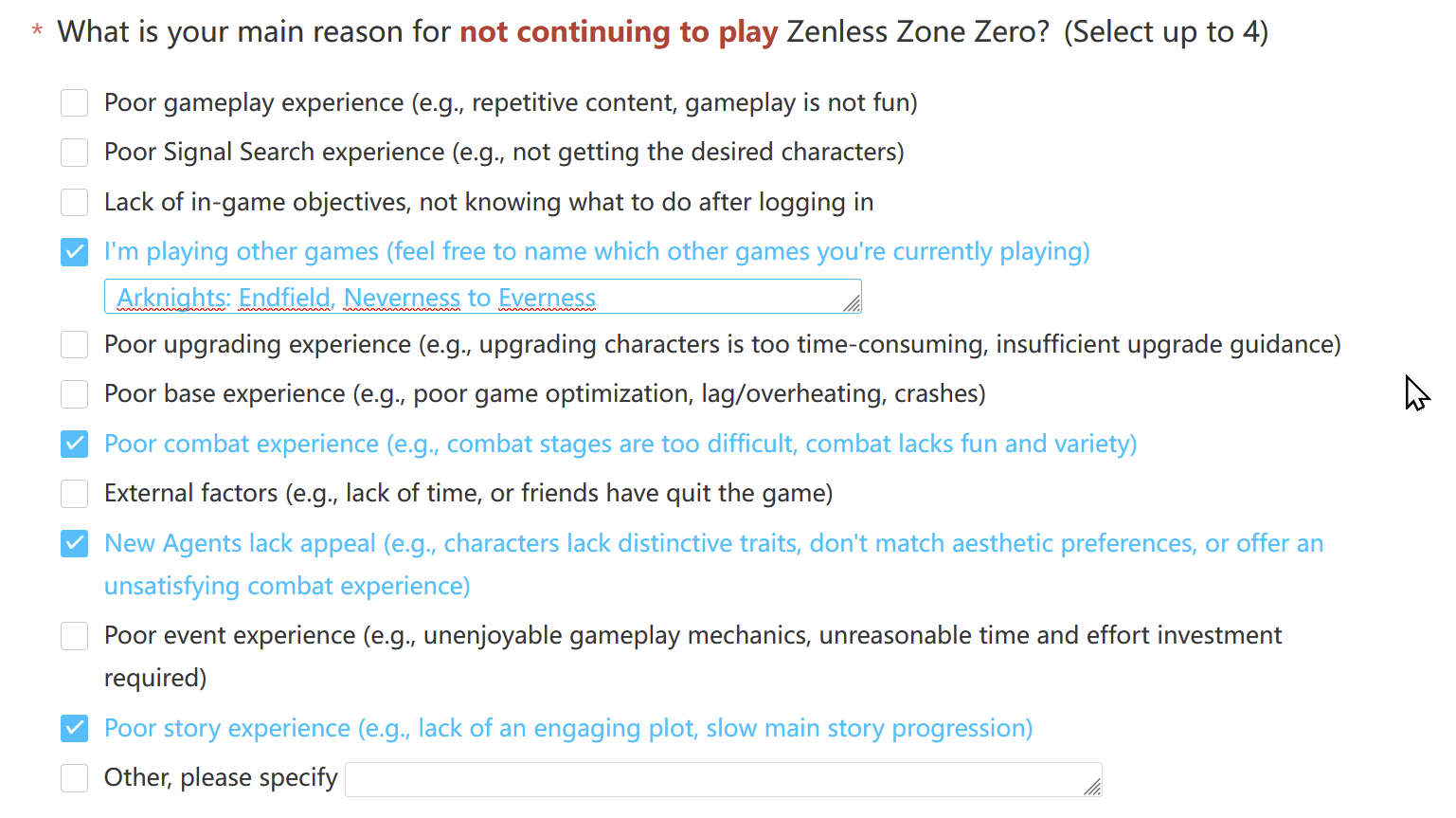This screenshot has width=1456, height=818.
Task: Uncheck the I'm playing other games checkbox
Action: [75, 252]
